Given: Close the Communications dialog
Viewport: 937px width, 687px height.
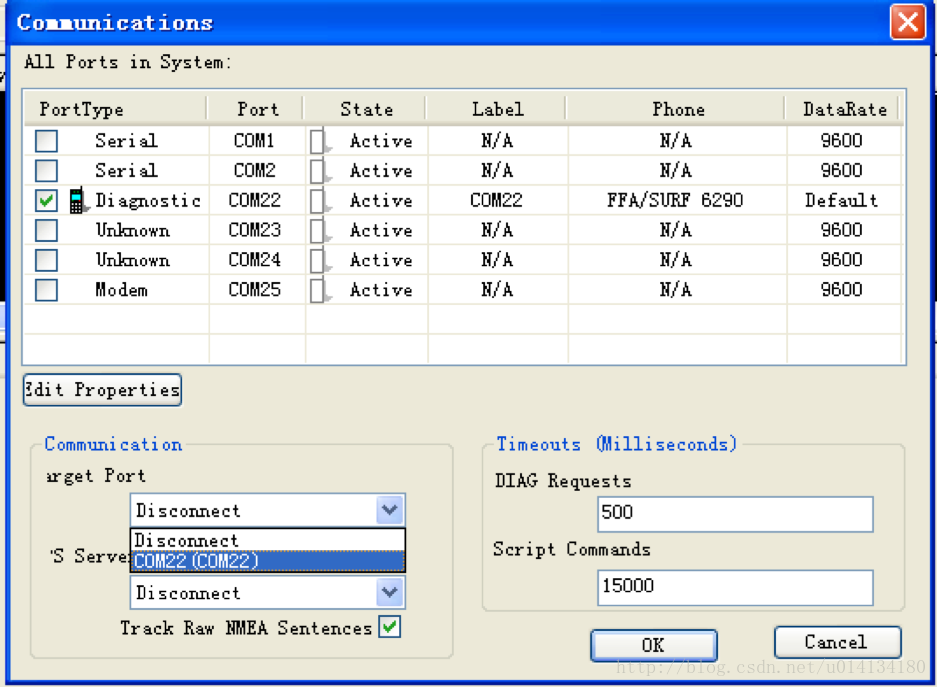Looking at the screenshot, I should (x=908, y=22).
